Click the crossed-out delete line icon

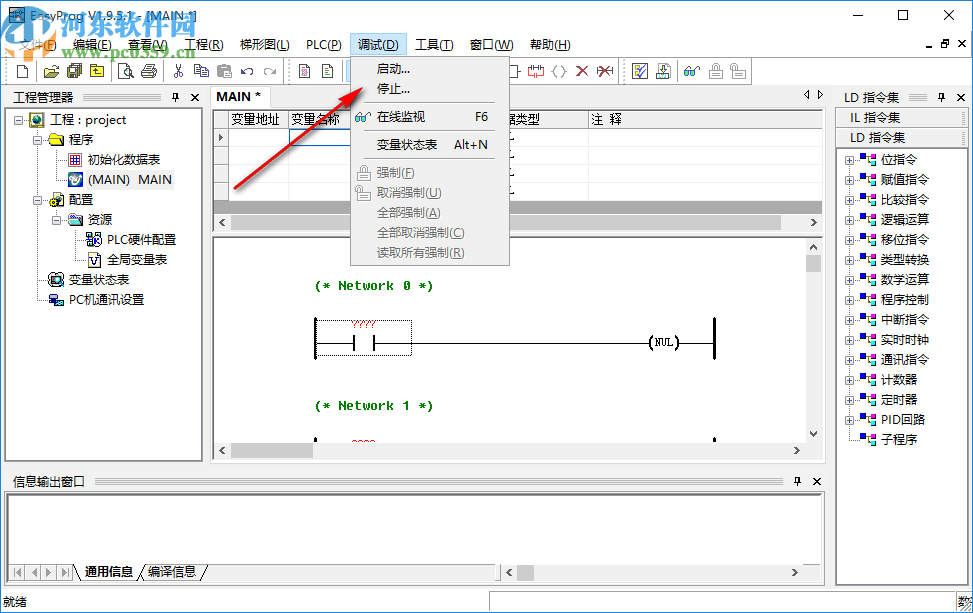pos(604,71)
